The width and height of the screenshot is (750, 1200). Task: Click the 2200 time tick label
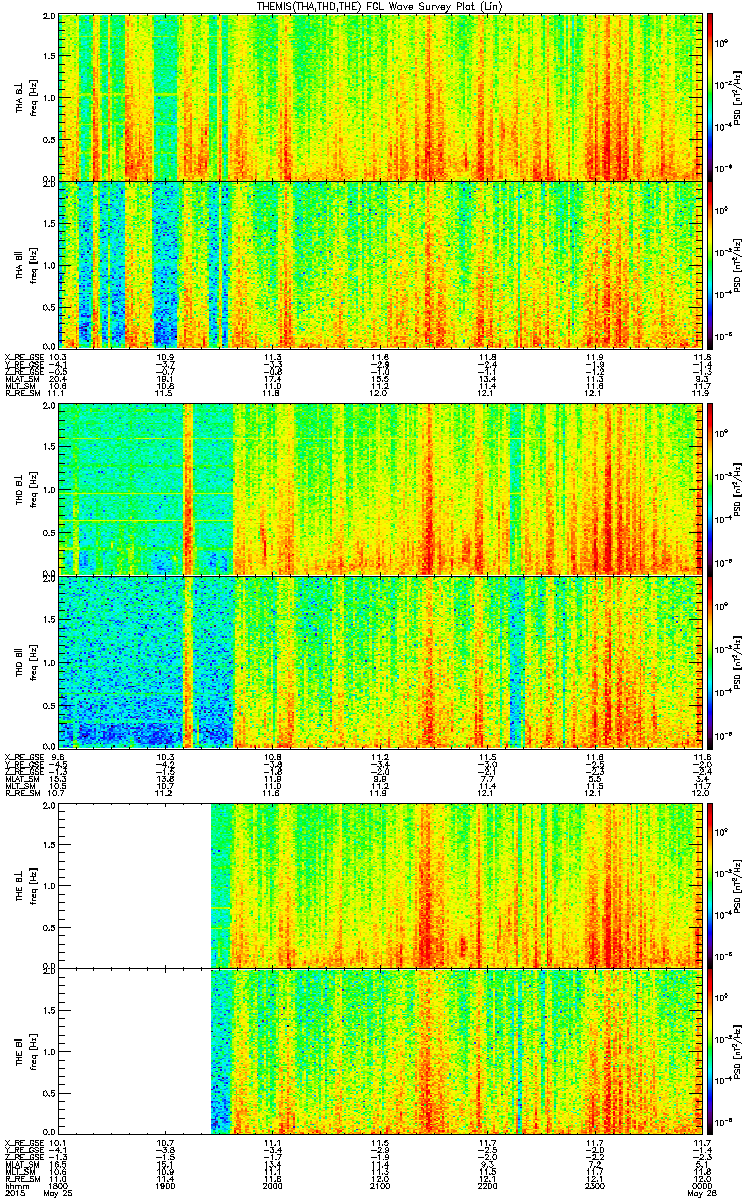pos(489,1187)
